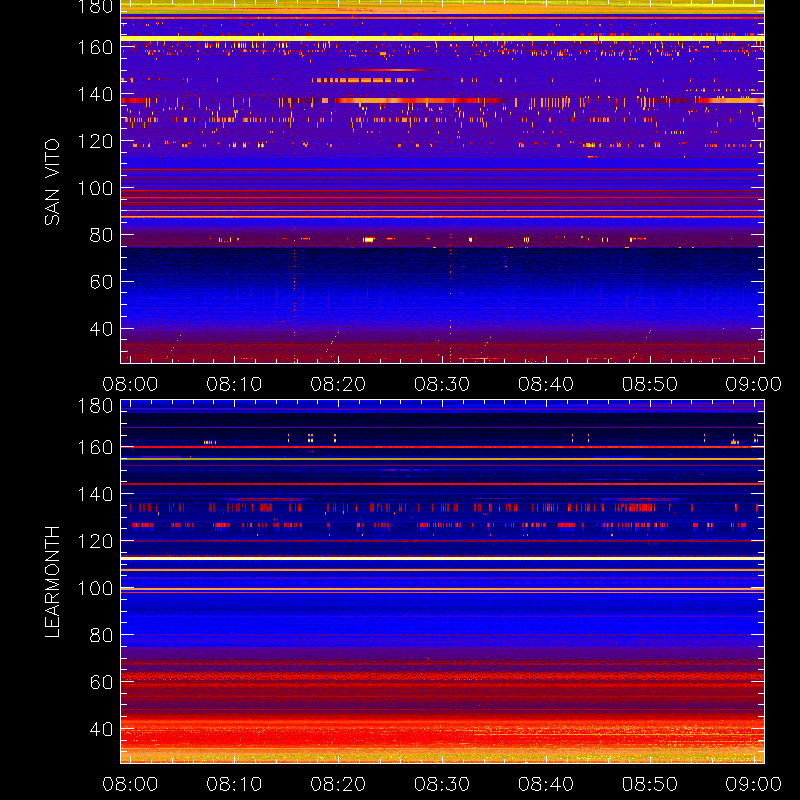Click 08:00 time label under San Vito plot
Viewport: 800px width, 800px height.
130,384
